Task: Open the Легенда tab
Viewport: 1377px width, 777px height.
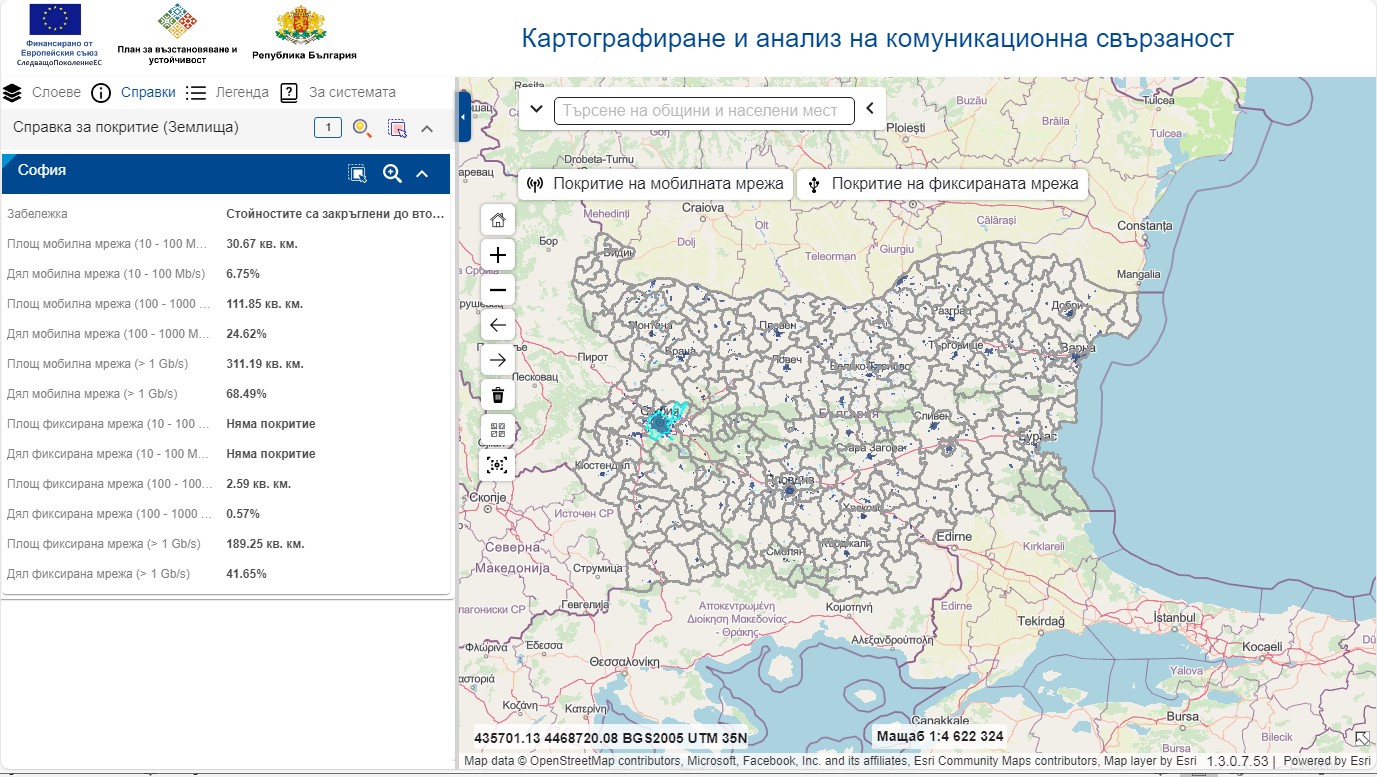Action: 242,92
